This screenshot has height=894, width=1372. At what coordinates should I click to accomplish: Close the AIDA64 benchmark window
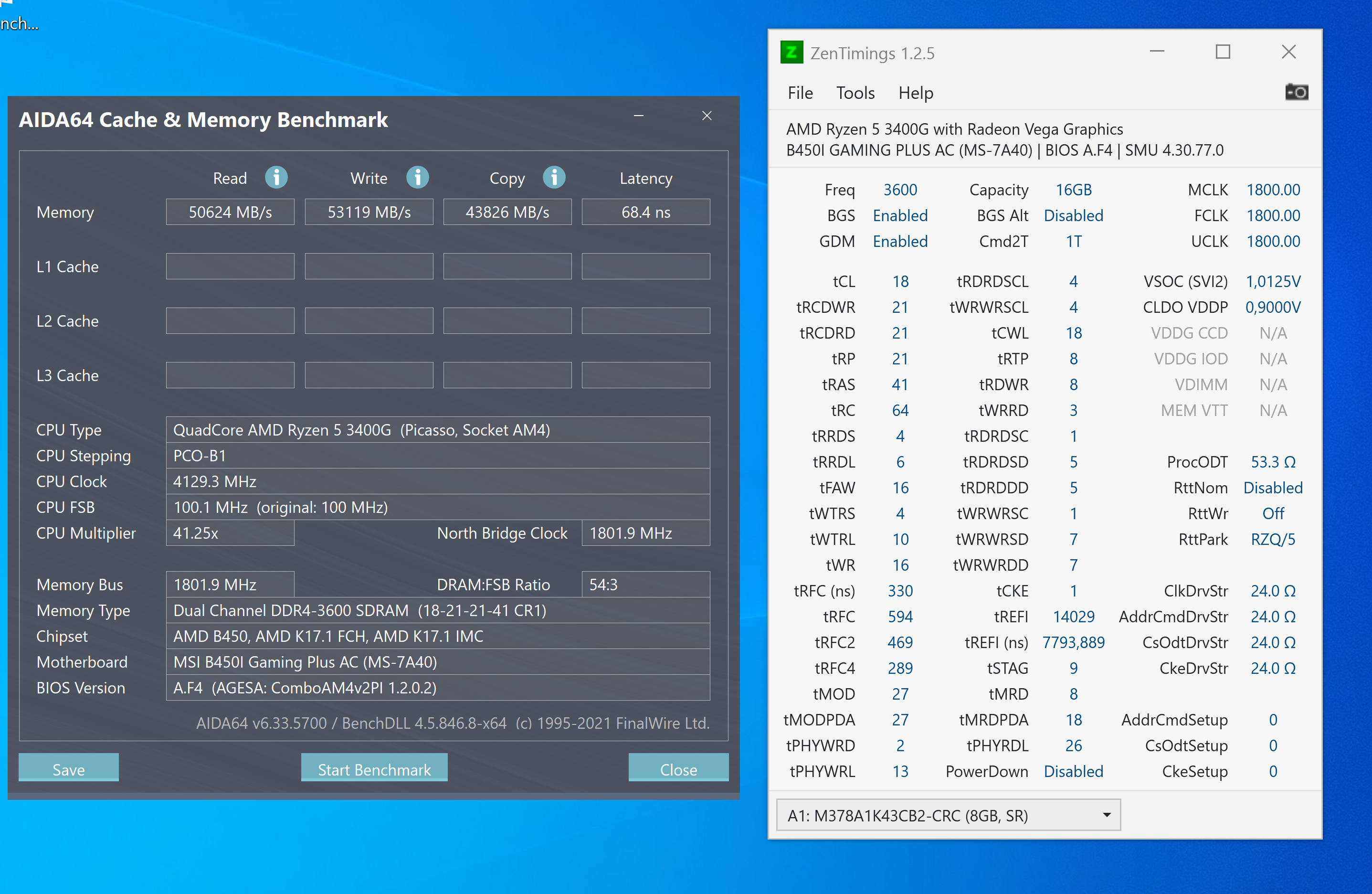pyautogui.click(x=707, y=116)
